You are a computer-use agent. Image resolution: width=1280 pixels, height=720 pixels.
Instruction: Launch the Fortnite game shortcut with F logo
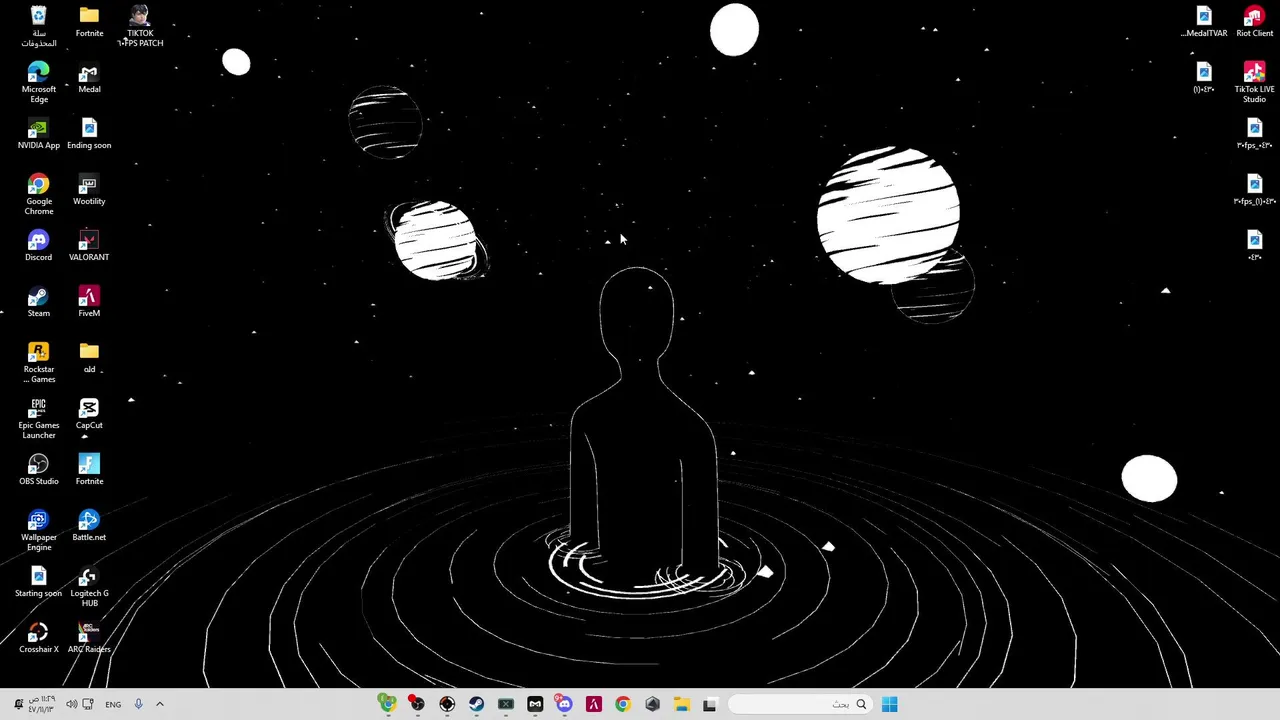pos(89,470)
